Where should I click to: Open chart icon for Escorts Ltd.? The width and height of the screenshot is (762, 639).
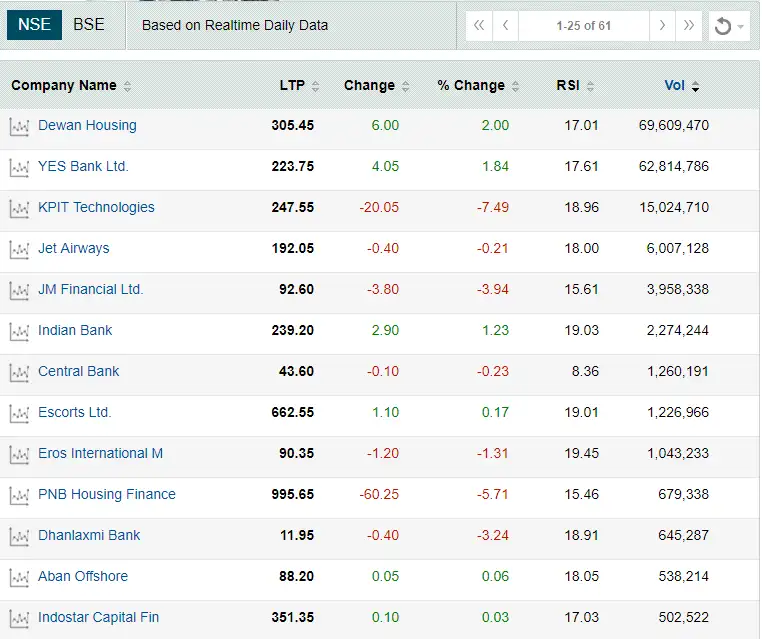coord(19,414)
